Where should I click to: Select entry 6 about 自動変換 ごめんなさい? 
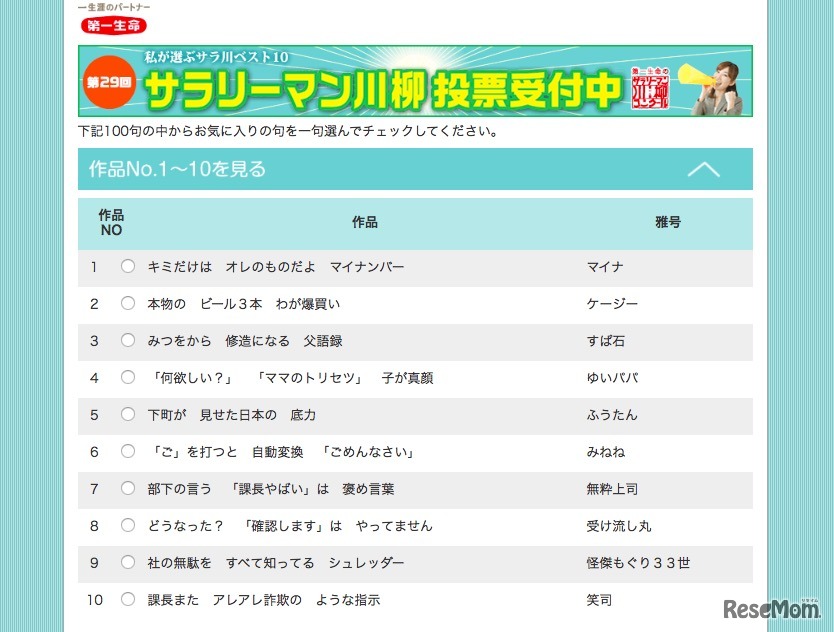pos(128,452)
